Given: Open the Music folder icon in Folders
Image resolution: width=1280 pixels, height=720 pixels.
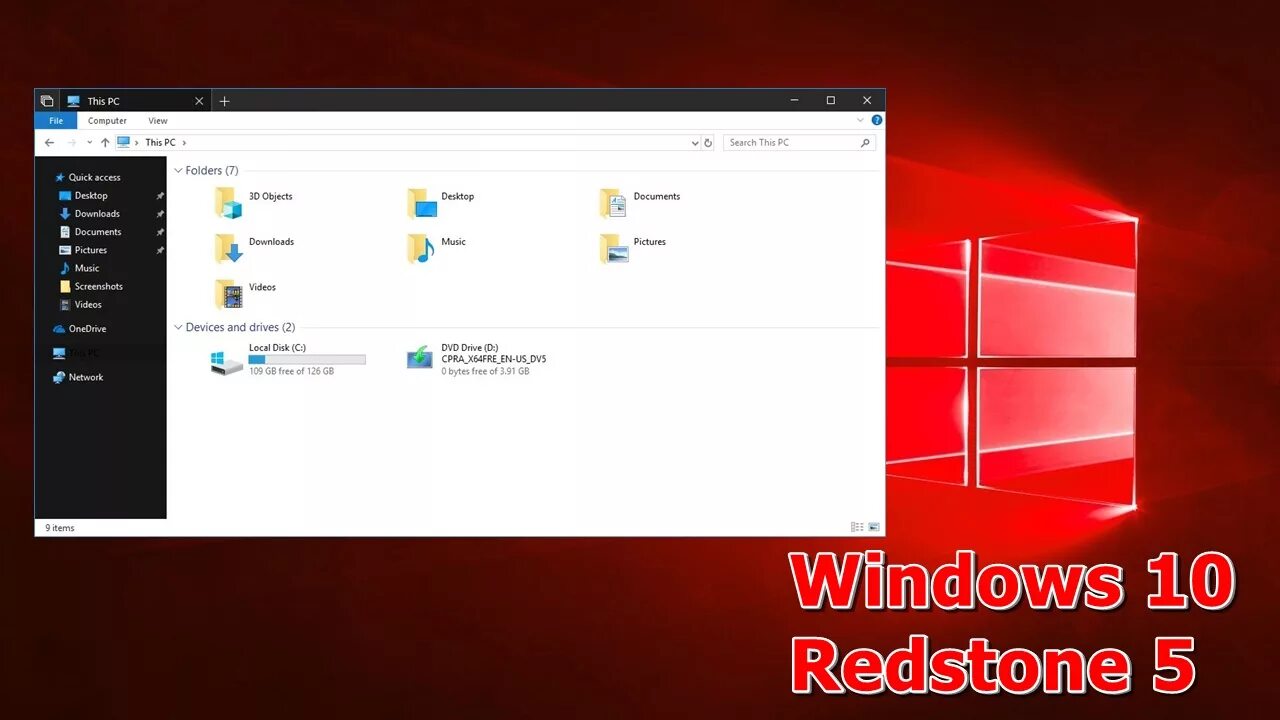Looking at the screenshot, I should [x=421, y=248].
